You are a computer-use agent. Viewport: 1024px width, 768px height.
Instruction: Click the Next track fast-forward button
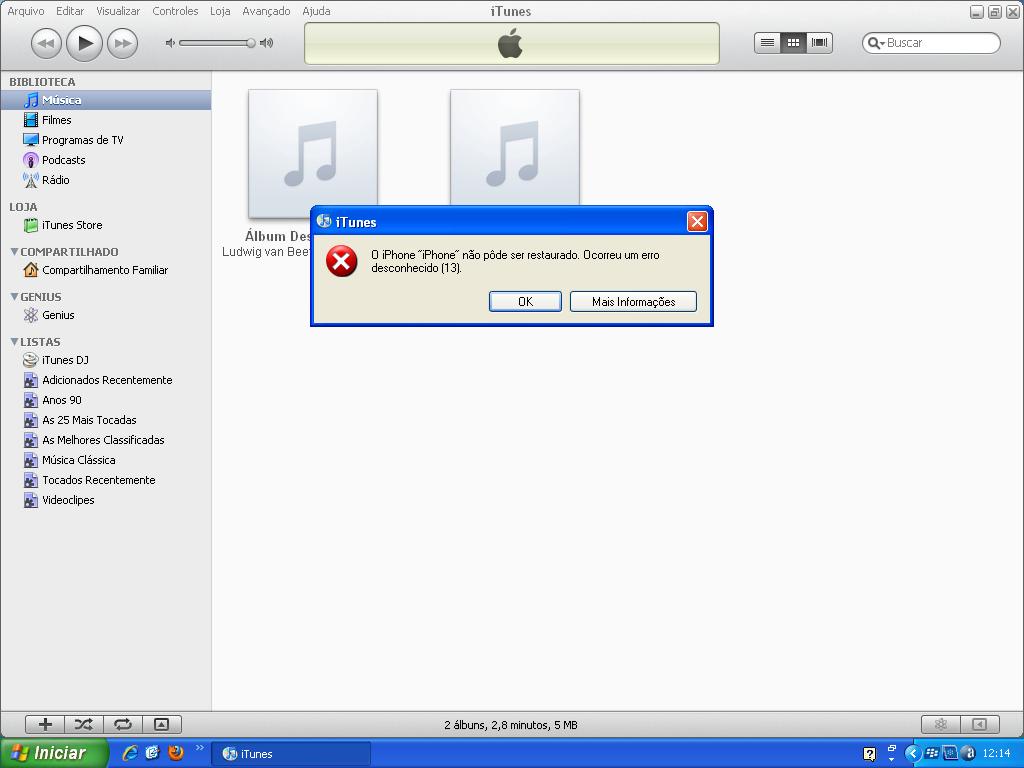click(x=123, y=44)
